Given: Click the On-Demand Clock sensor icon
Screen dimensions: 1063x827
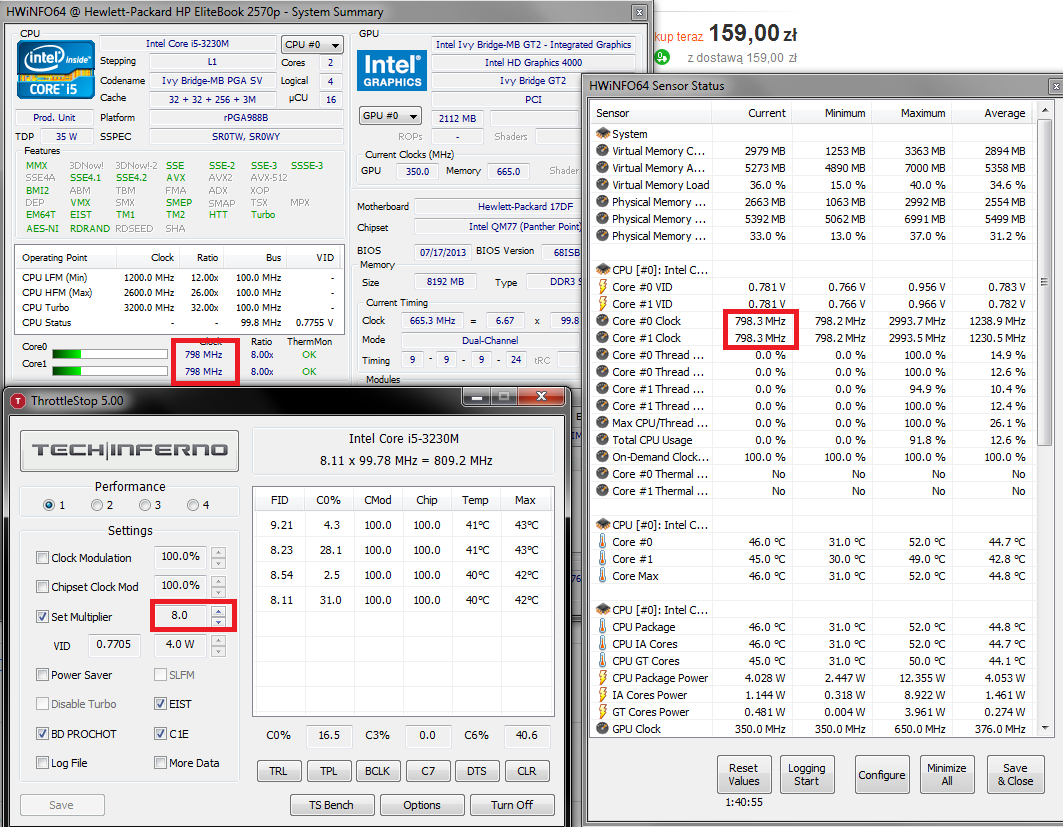Looking at the screenshot, I should [x=603, y=456].
